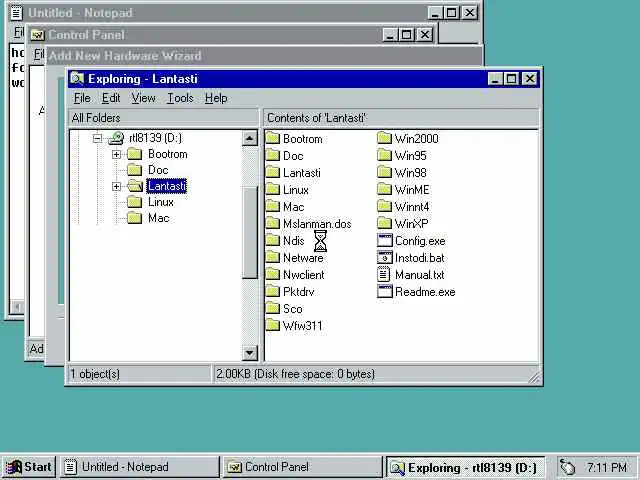Select the Instodi.bat batch file icon
Image resolution: width=640 pixels, height=480 pixels.
(x=384, y=258)
